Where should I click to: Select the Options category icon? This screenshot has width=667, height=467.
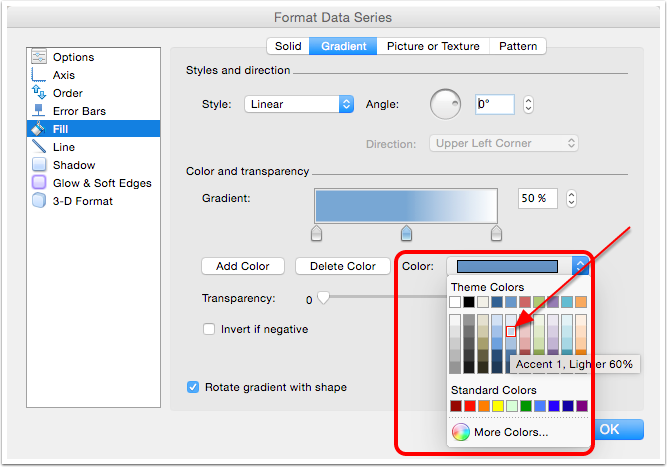39,57
